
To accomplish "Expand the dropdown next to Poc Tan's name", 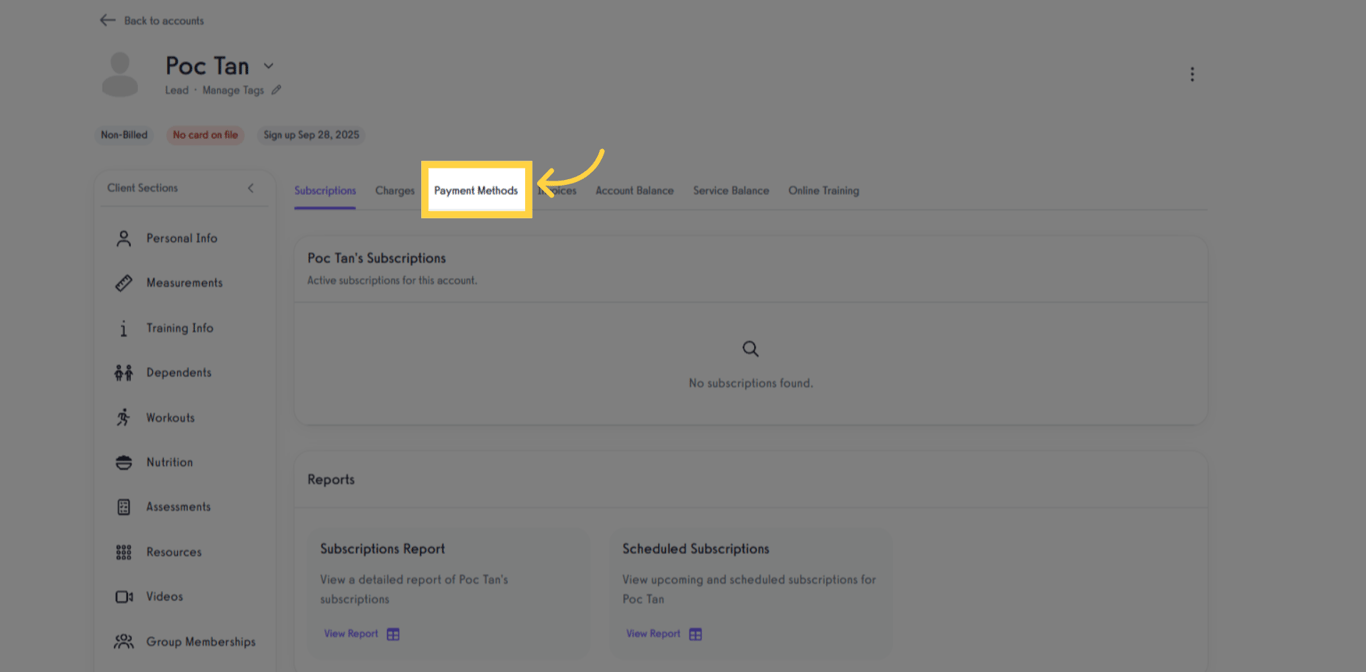I will point(267,65).
